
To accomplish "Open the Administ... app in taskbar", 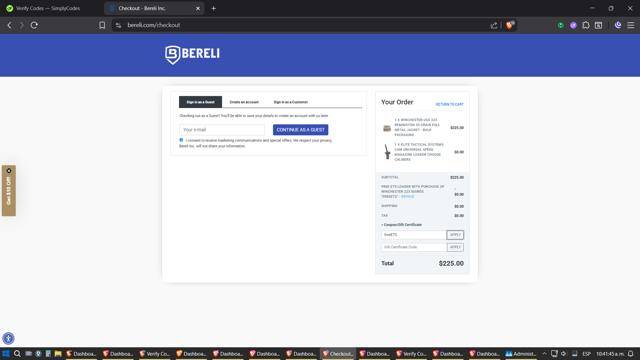I will (520, 353).
